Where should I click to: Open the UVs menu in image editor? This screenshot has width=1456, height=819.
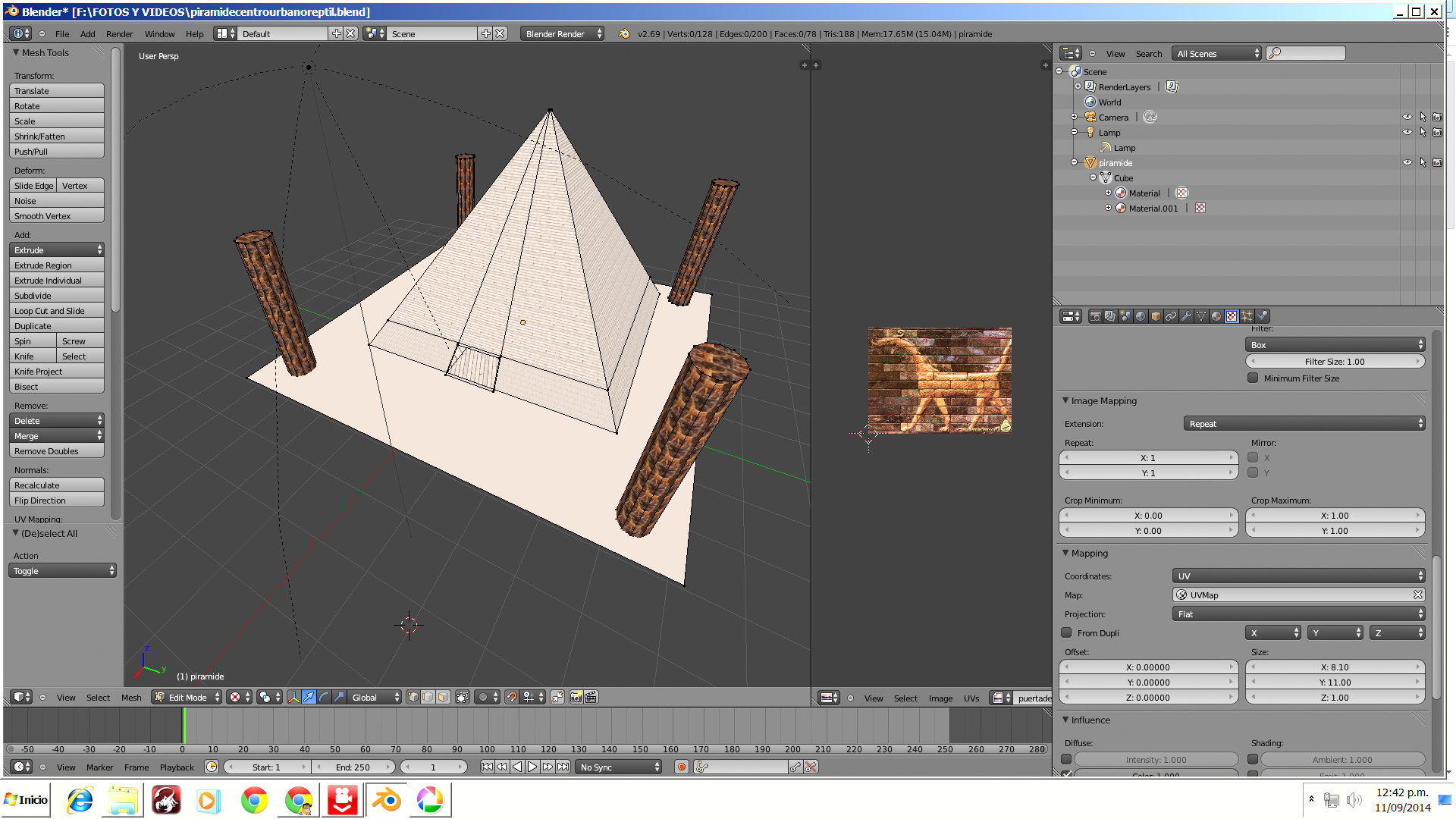pyautogui.click(x=971, y=698)
